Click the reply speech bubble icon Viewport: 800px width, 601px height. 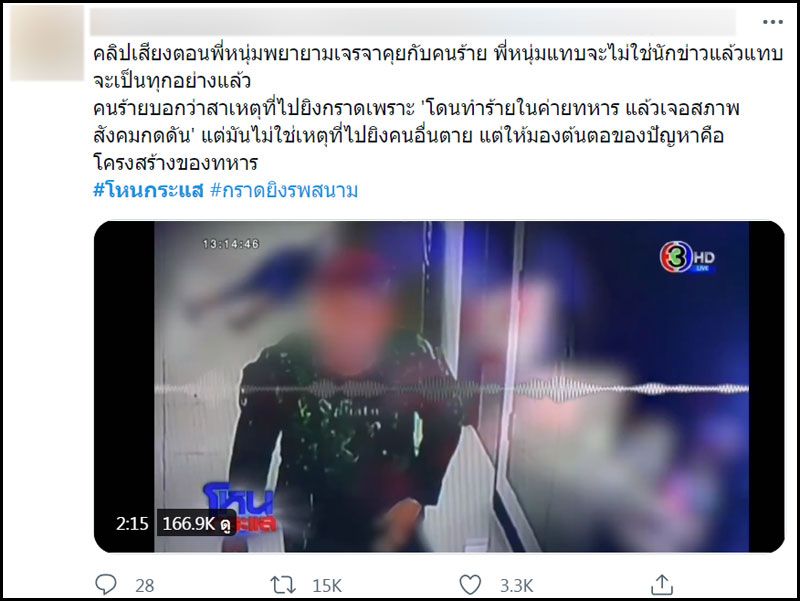tap(106, 585)
